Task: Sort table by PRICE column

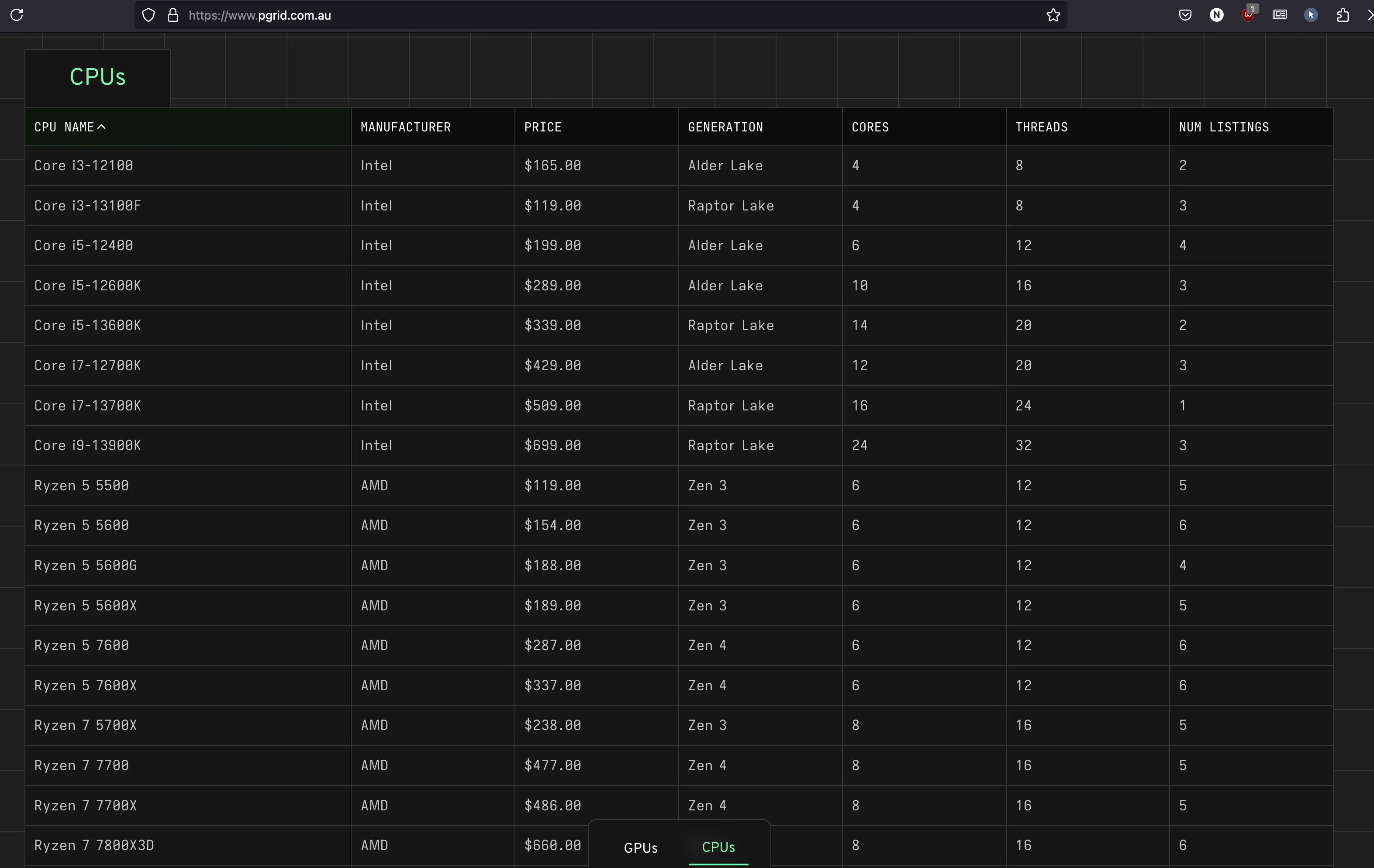Action: pos(542,127)
